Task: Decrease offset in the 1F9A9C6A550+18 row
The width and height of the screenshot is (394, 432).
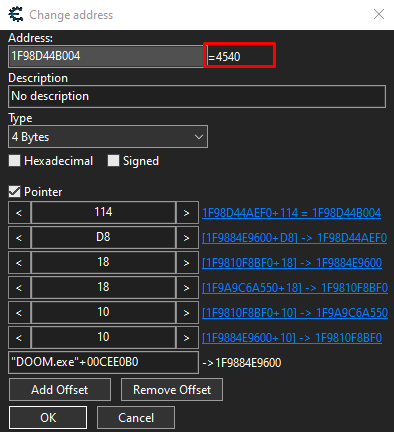Action: point(19,287)
